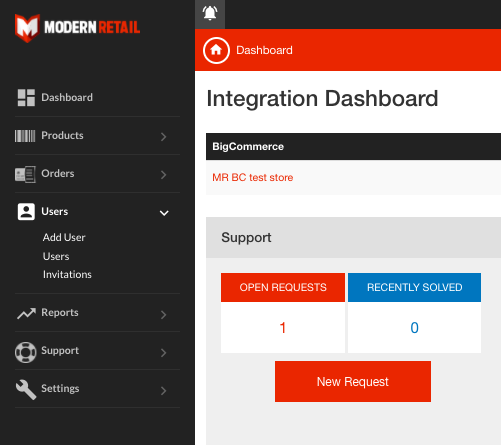Open the Users list sub-item
Screen dimensions: 501x445
(56, 256)
